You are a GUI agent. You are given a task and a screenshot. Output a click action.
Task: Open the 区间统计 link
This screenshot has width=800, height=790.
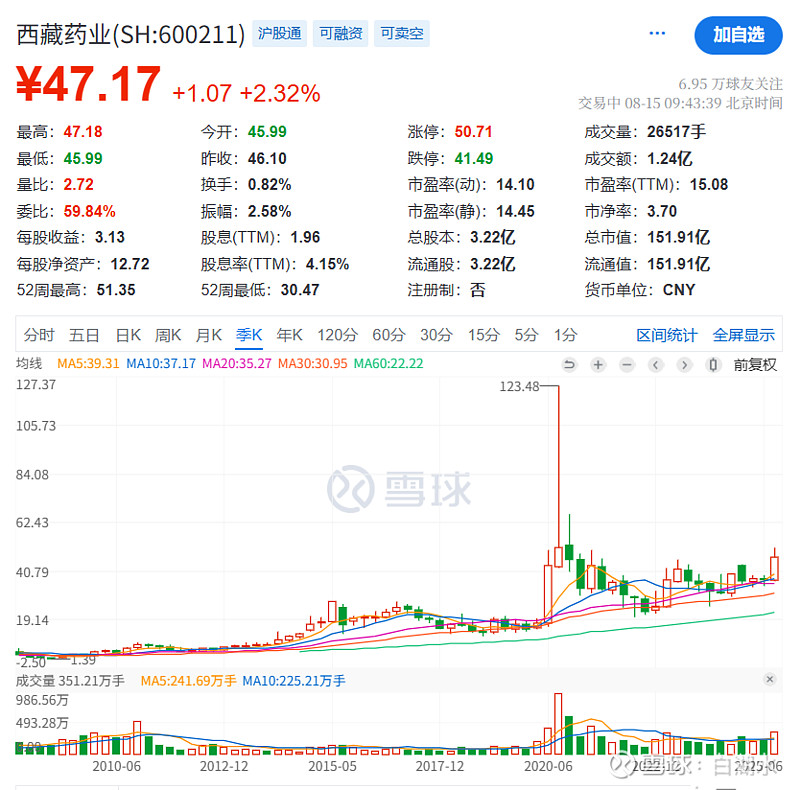click(x=667, y=335)
